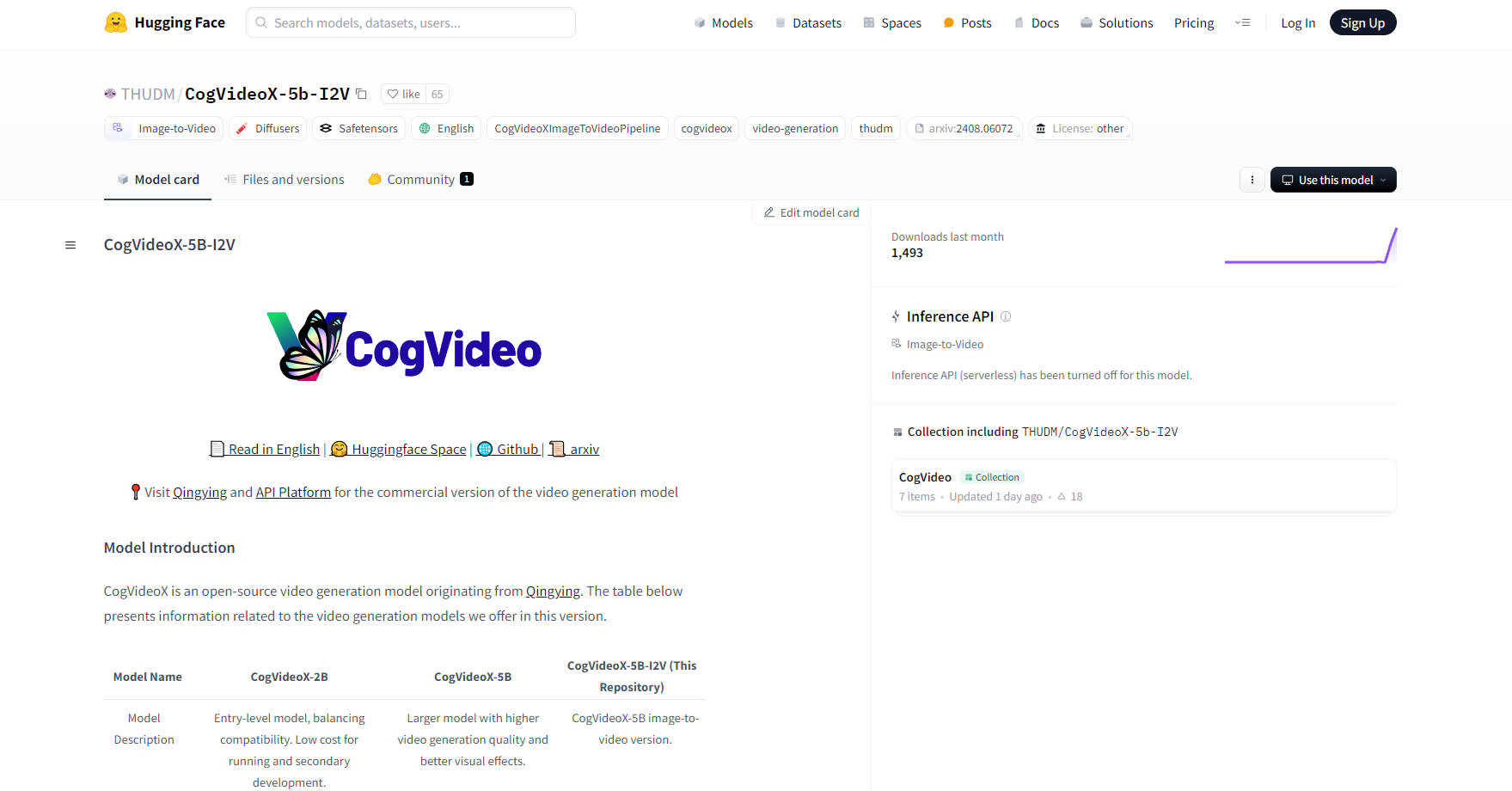Click the Hugging Face logo
The image size is (1512, 791).
point(117,21)
